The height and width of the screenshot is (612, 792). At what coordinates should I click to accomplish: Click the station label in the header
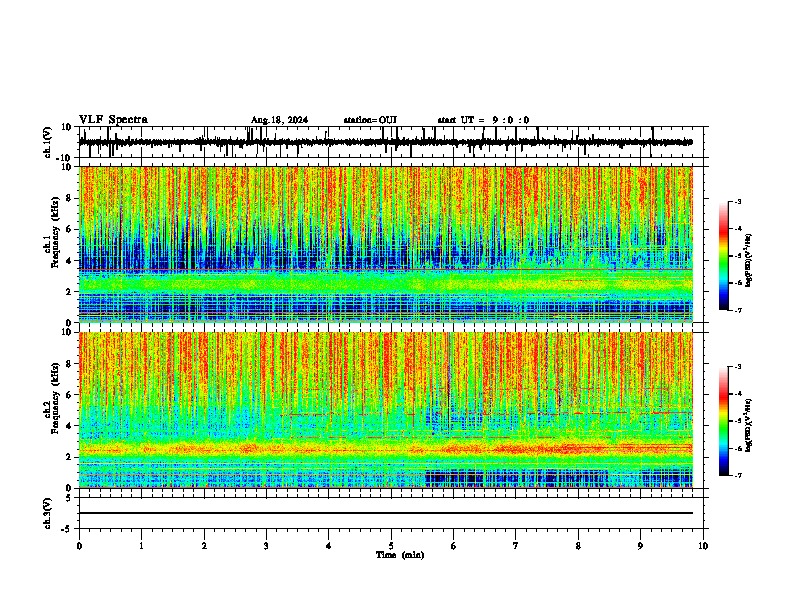coord(370,120)
